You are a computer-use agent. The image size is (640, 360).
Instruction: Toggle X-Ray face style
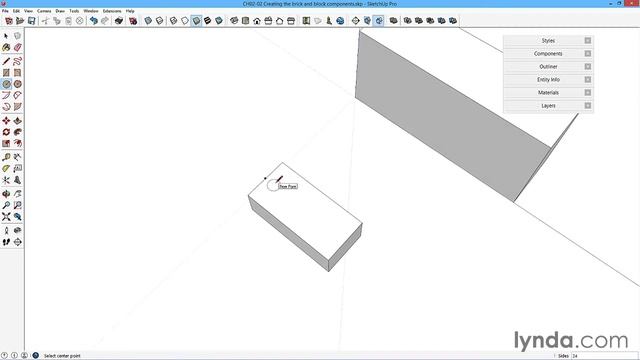click(x=148, y=21)
